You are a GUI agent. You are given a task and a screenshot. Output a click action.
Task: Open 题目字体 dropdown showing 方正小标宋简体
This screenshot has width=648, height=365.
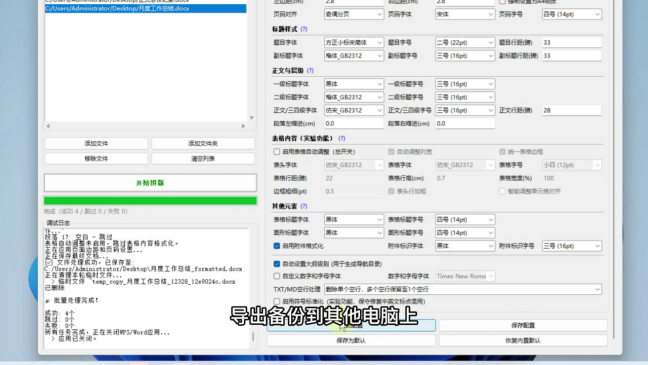click(x=354, y=43)
